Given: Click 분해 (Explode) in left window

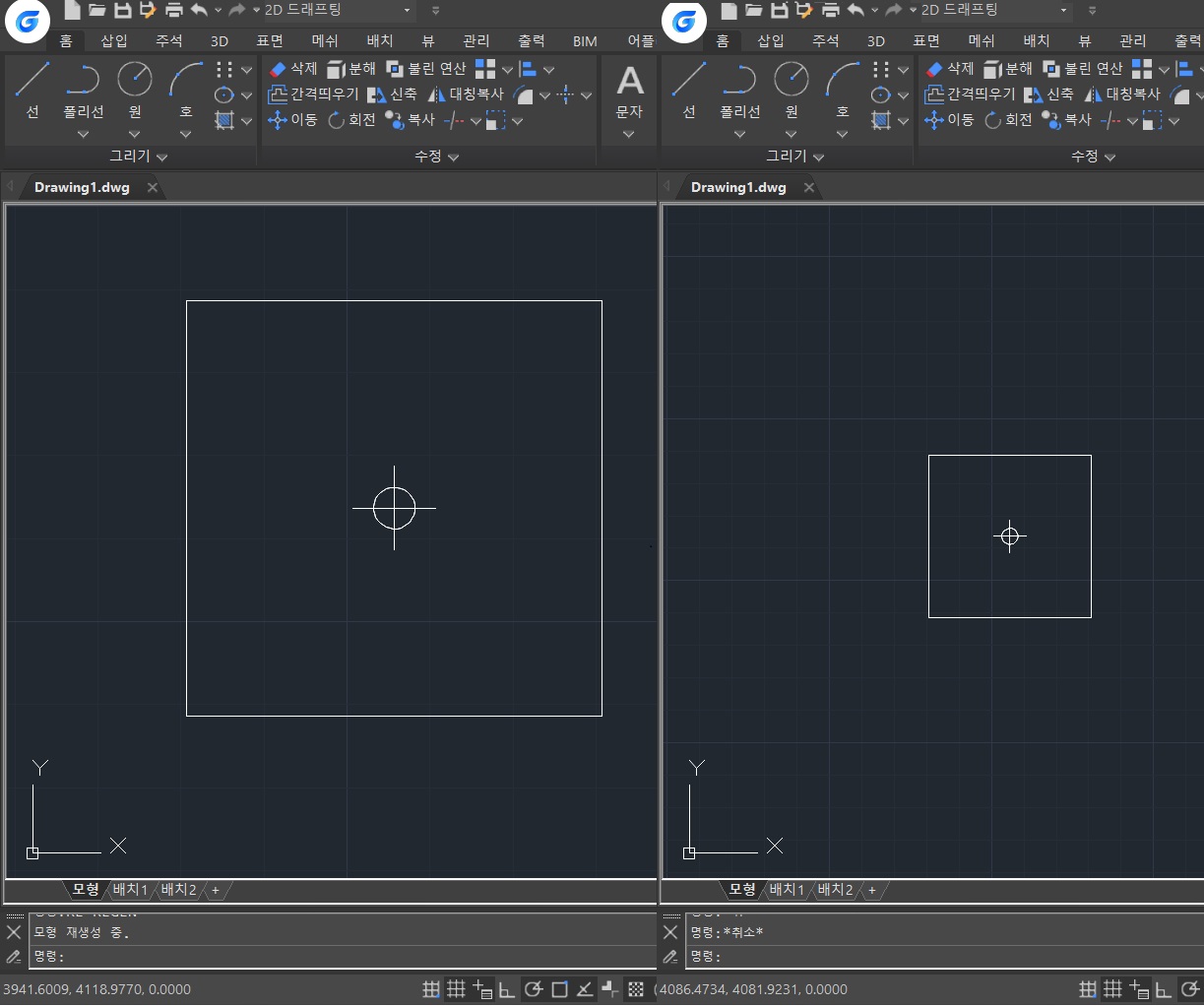Looking at the screenshot, I should click(351, 69).
